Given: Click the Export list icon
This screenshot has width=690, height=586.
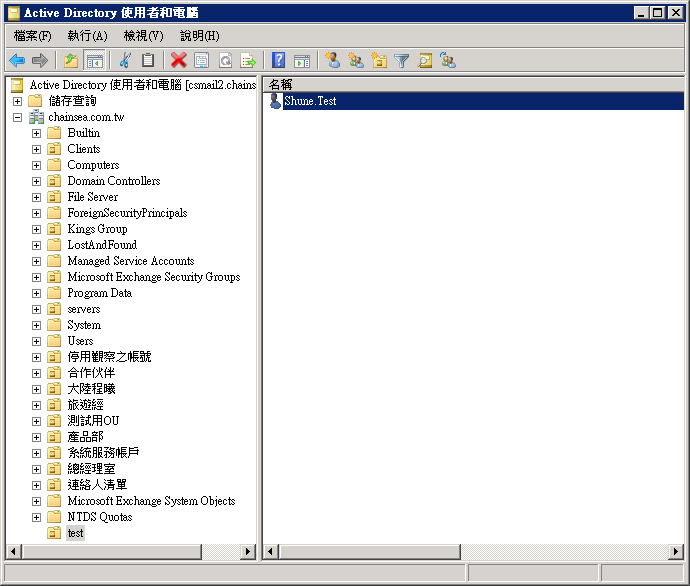Looking at the screenshot, I should point(248,60).
